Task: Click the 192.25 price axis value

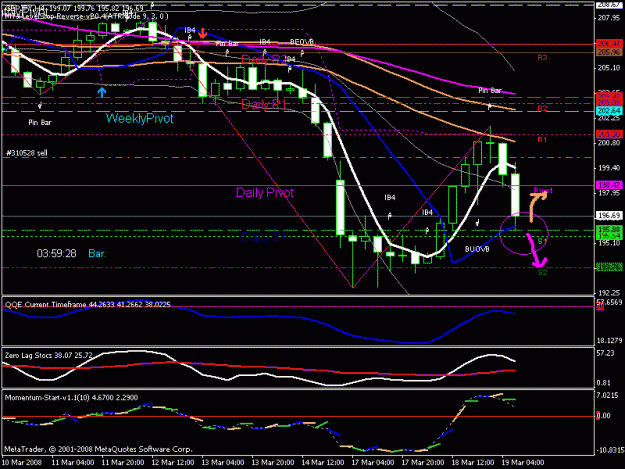Action: 609,292
